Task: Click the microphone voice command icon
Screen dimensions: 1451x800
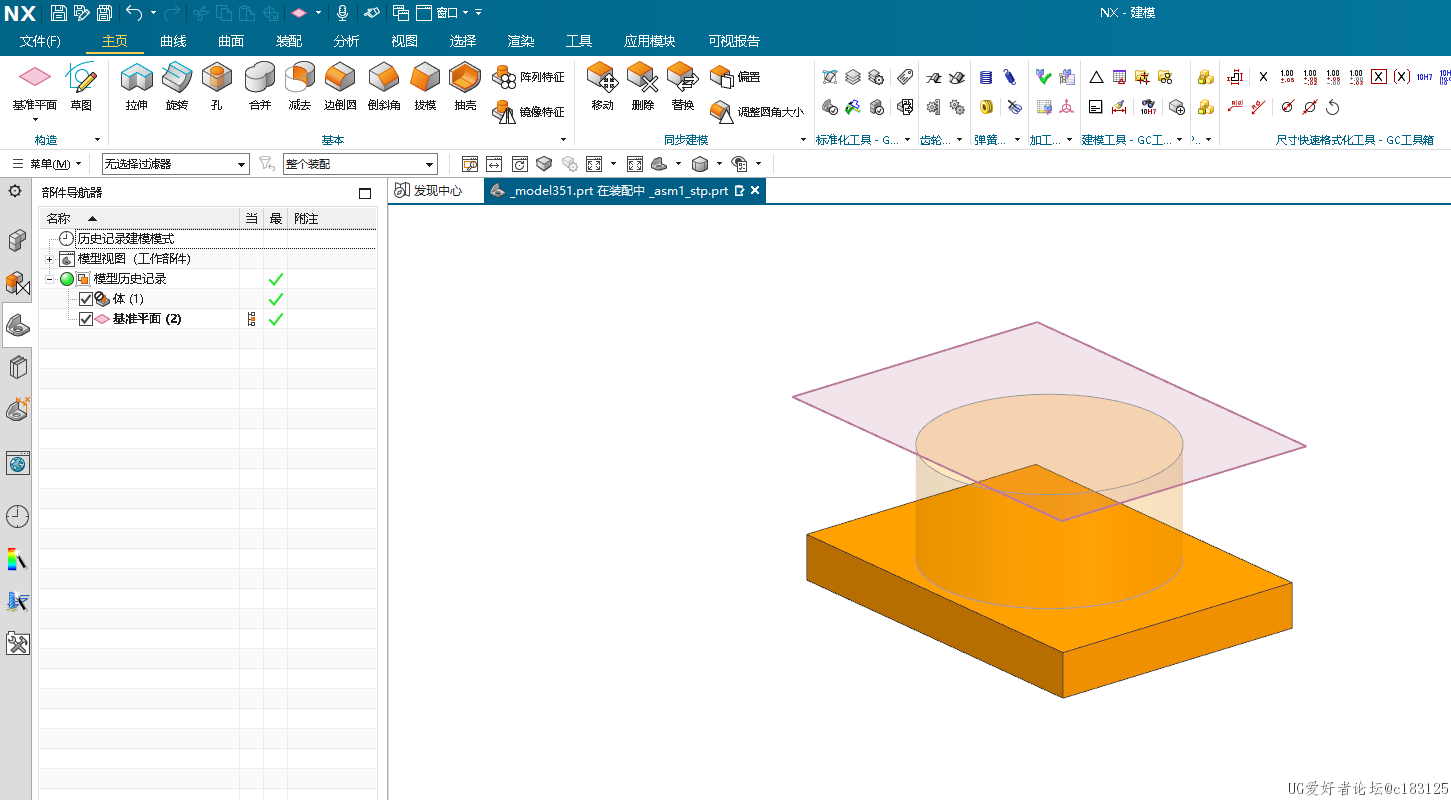Action: pos(342,13)
